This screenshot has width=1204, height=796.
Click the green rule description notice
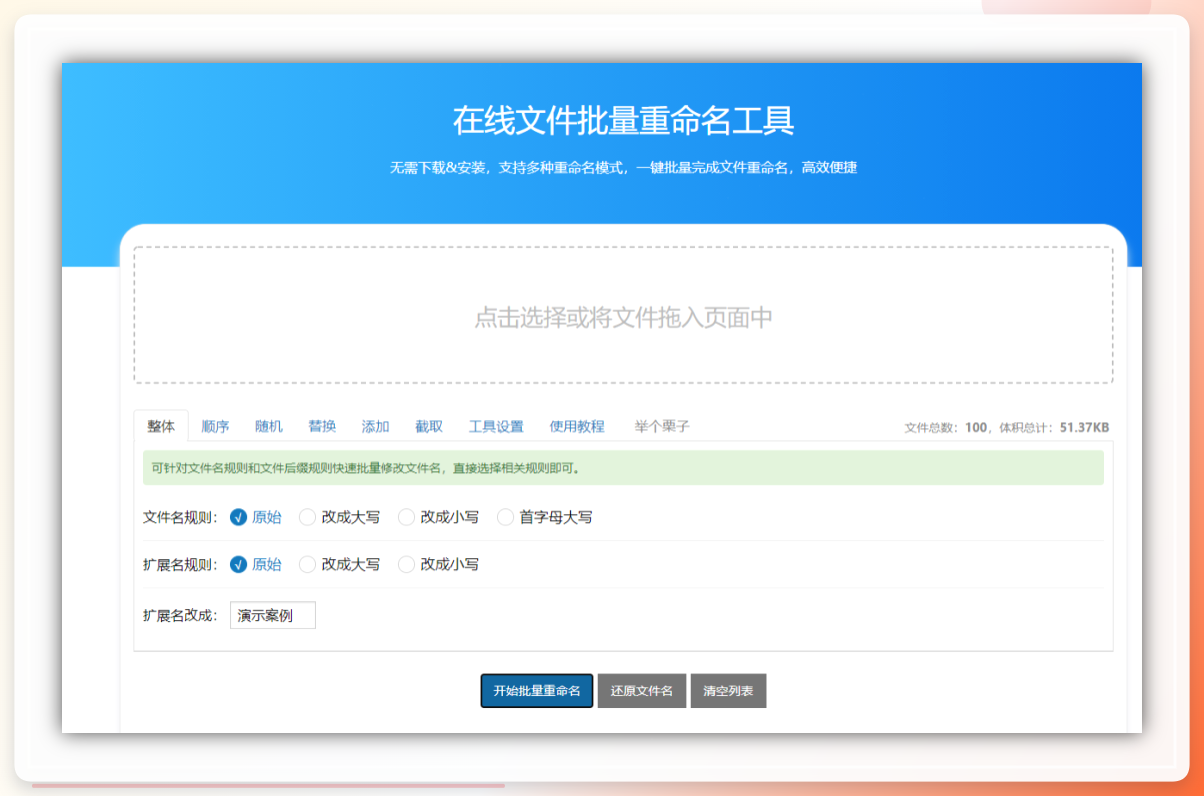tap(623, 467)
